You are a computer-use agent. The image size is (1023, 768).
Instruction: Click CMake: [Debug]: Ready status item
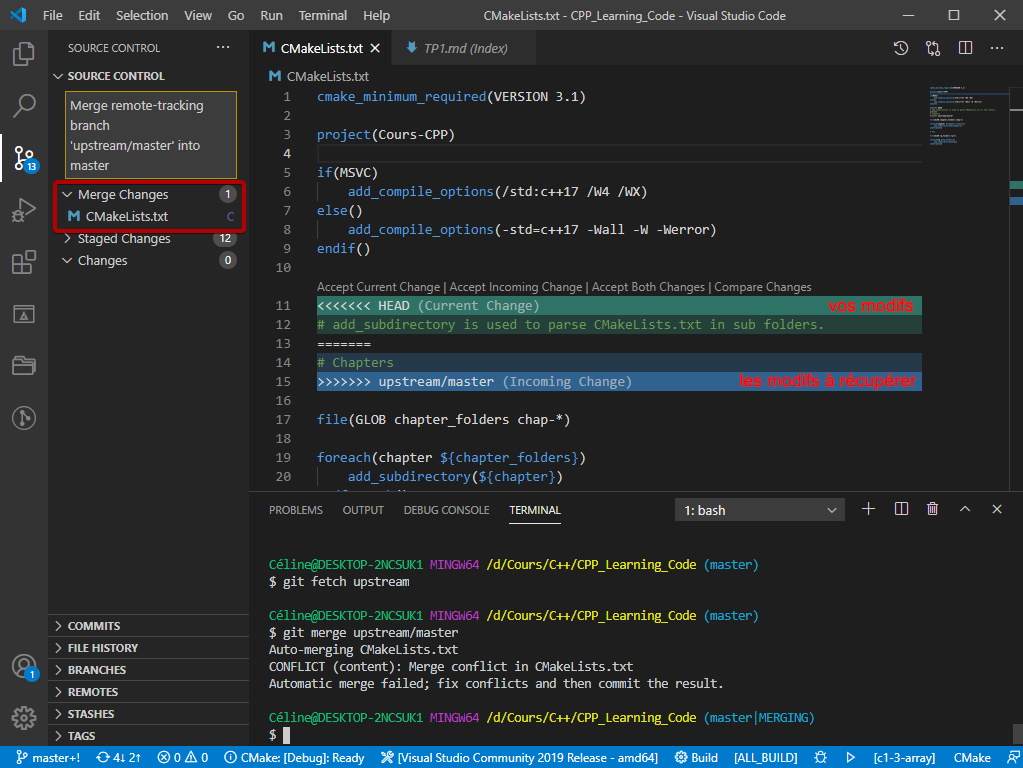294,758
